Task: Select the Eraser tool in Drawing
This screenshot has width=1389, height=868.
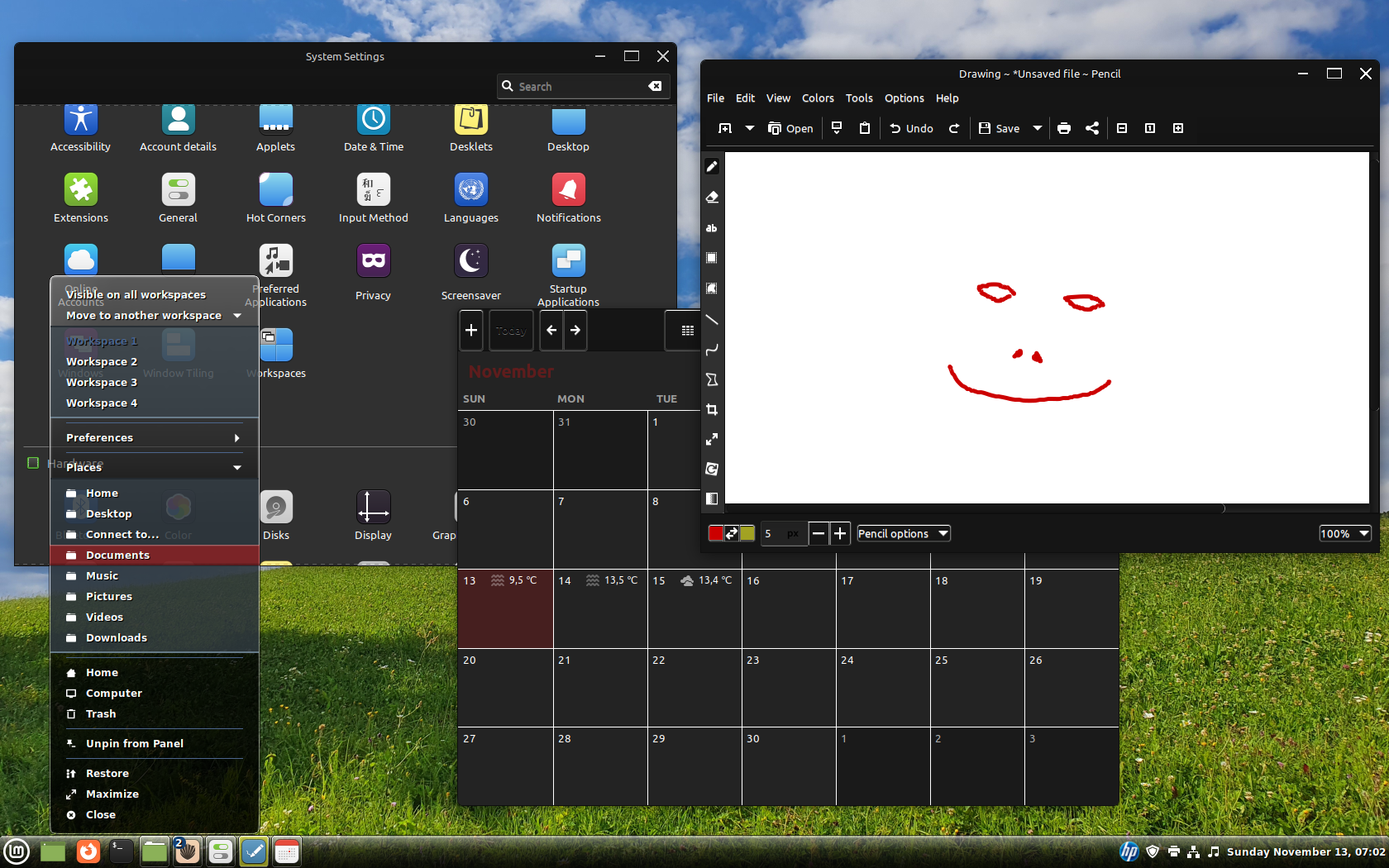Action: 712,197
